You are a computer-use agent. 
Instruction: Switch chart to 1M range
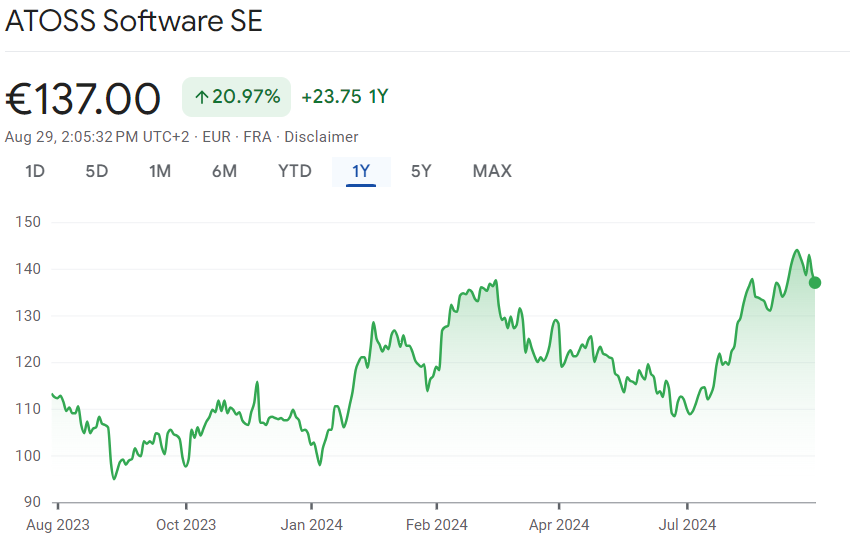pos(160,171)
